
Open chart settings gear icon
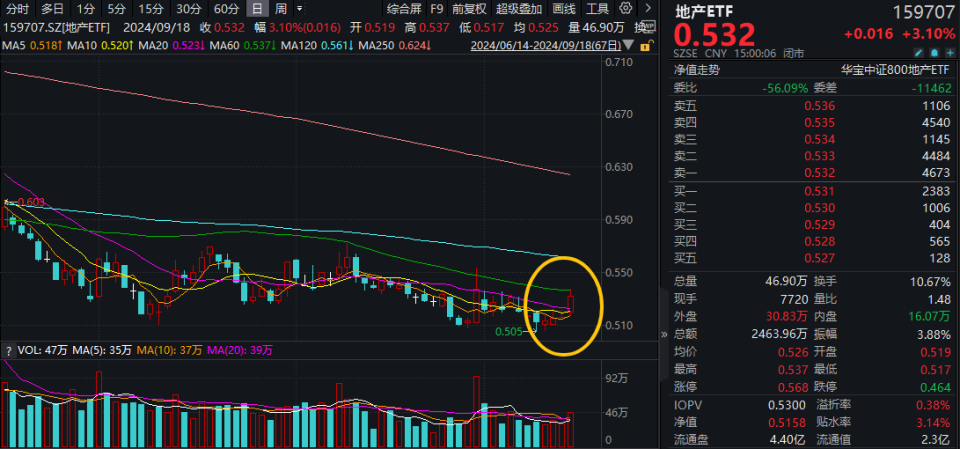click(625, 9)
